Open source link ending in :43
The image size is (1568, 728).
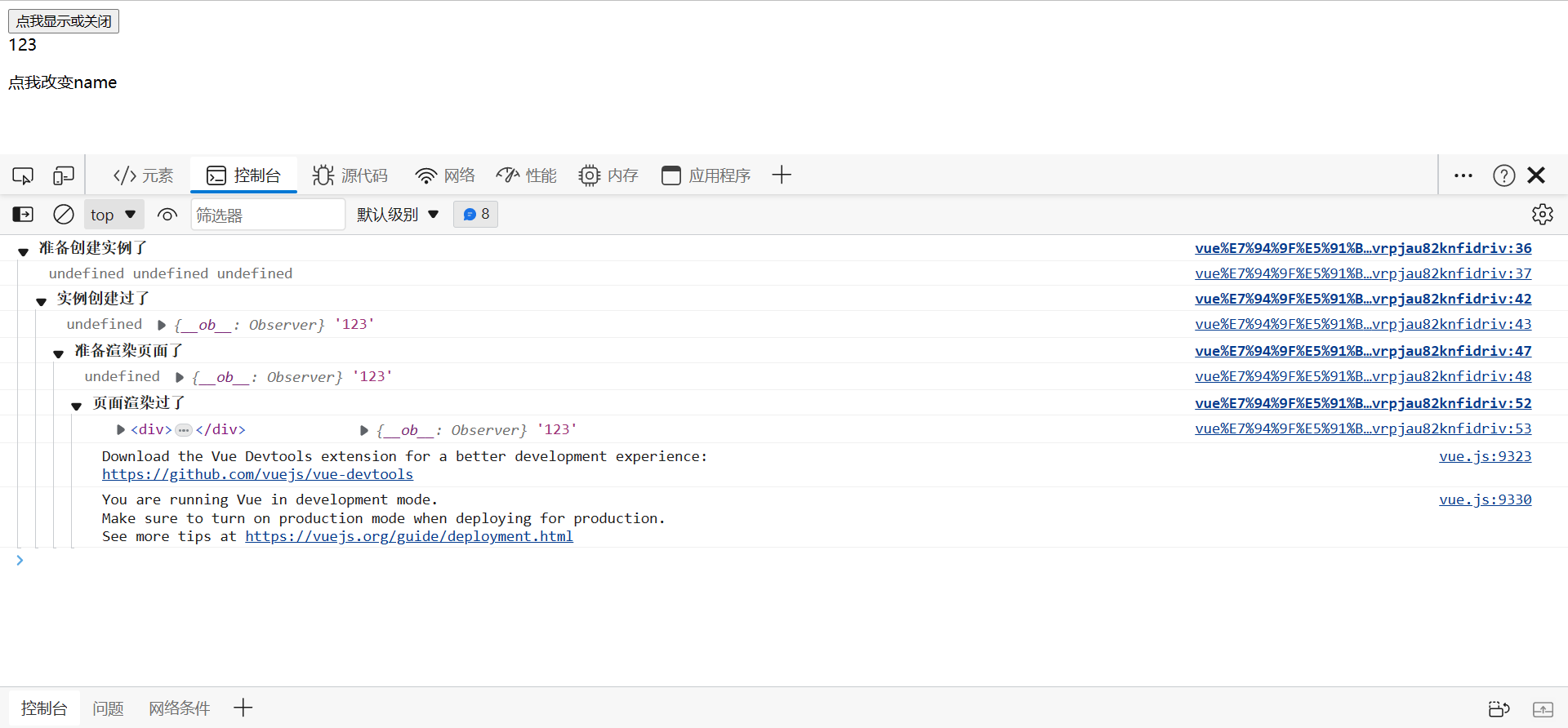pos(1363,324)
